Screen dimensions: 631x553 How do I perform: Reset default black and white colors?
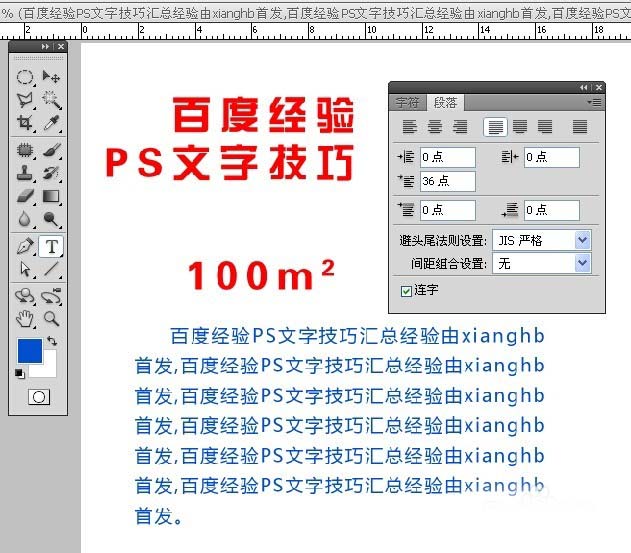pyautogui.click(x=20, y=374)
